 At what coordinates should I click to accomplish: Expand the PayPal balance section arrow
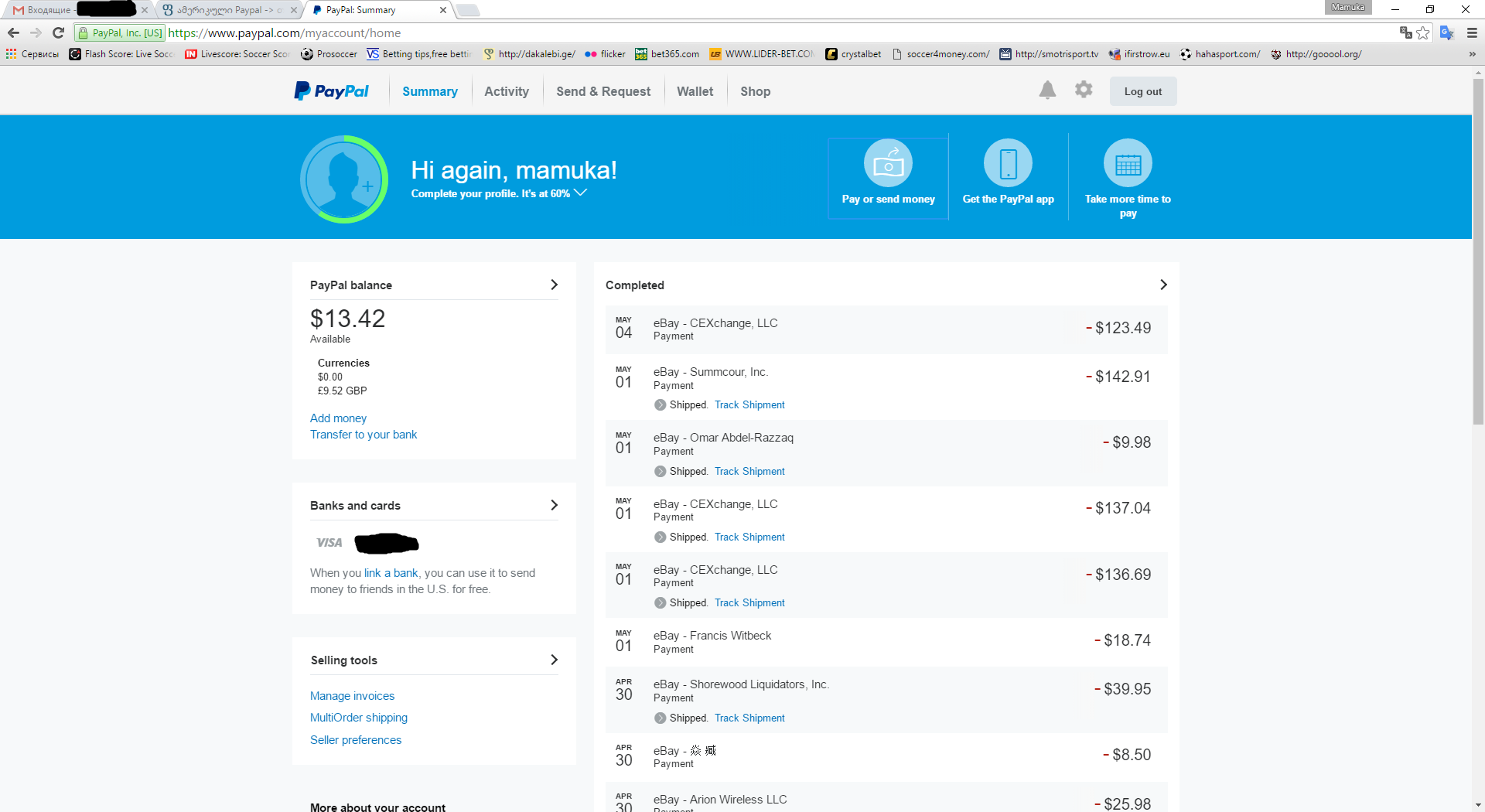coord(554,285)
